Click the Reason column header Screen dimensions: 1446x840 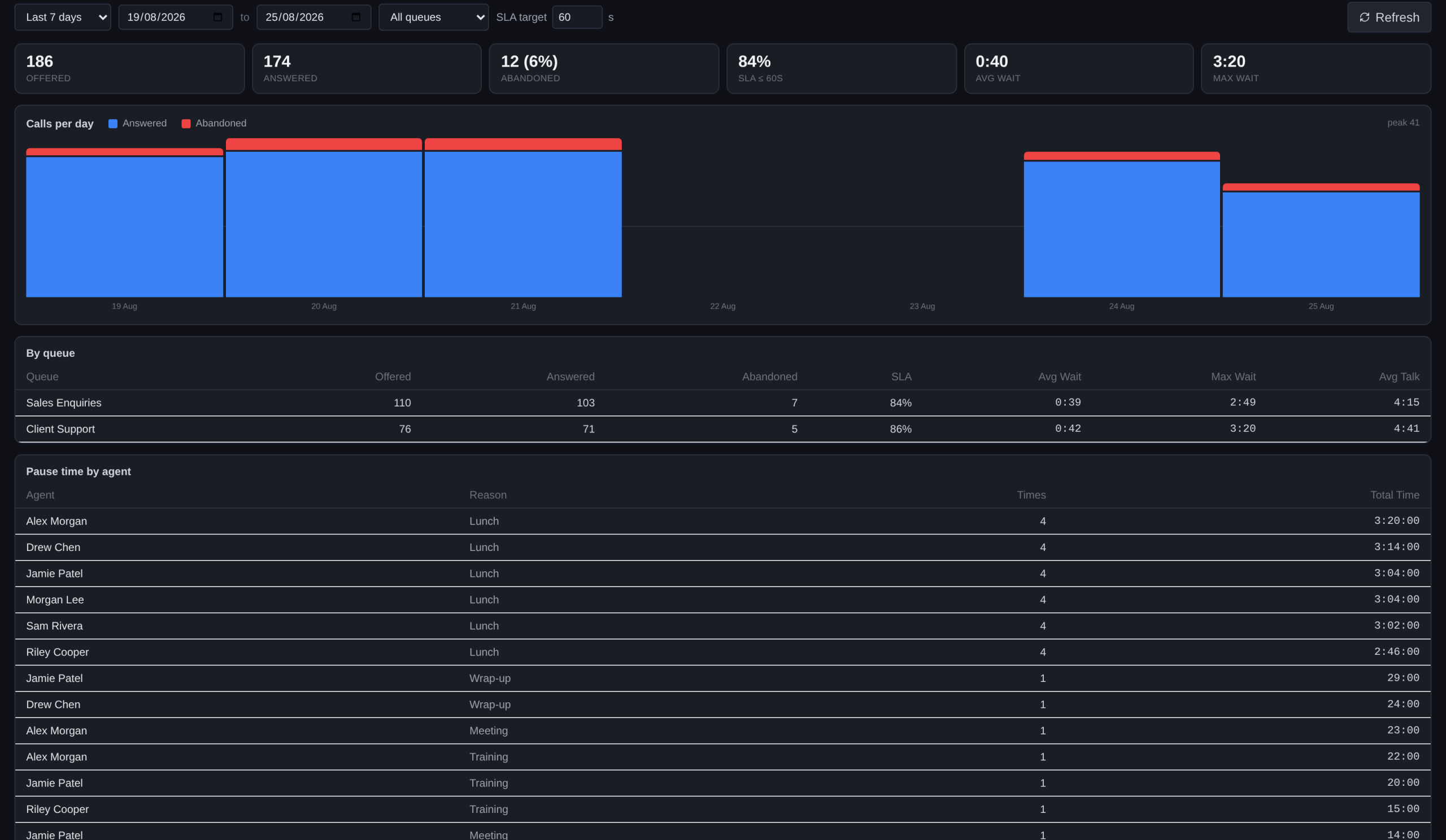pos(487,495)
